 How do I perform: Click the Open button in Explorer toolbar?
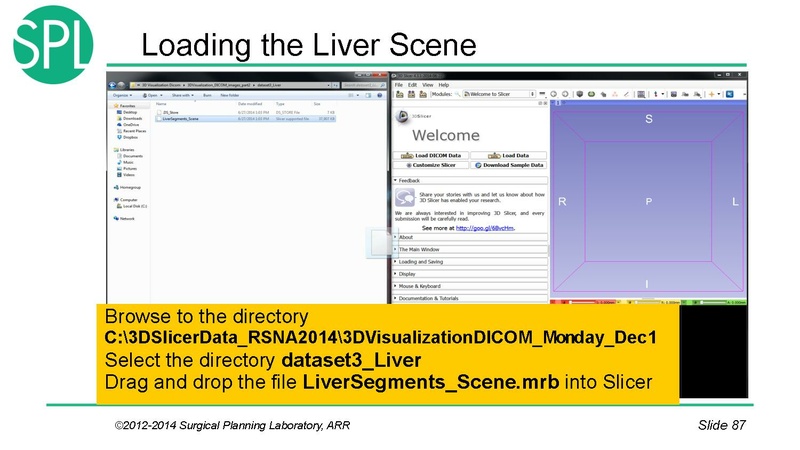tap(152, 95)
